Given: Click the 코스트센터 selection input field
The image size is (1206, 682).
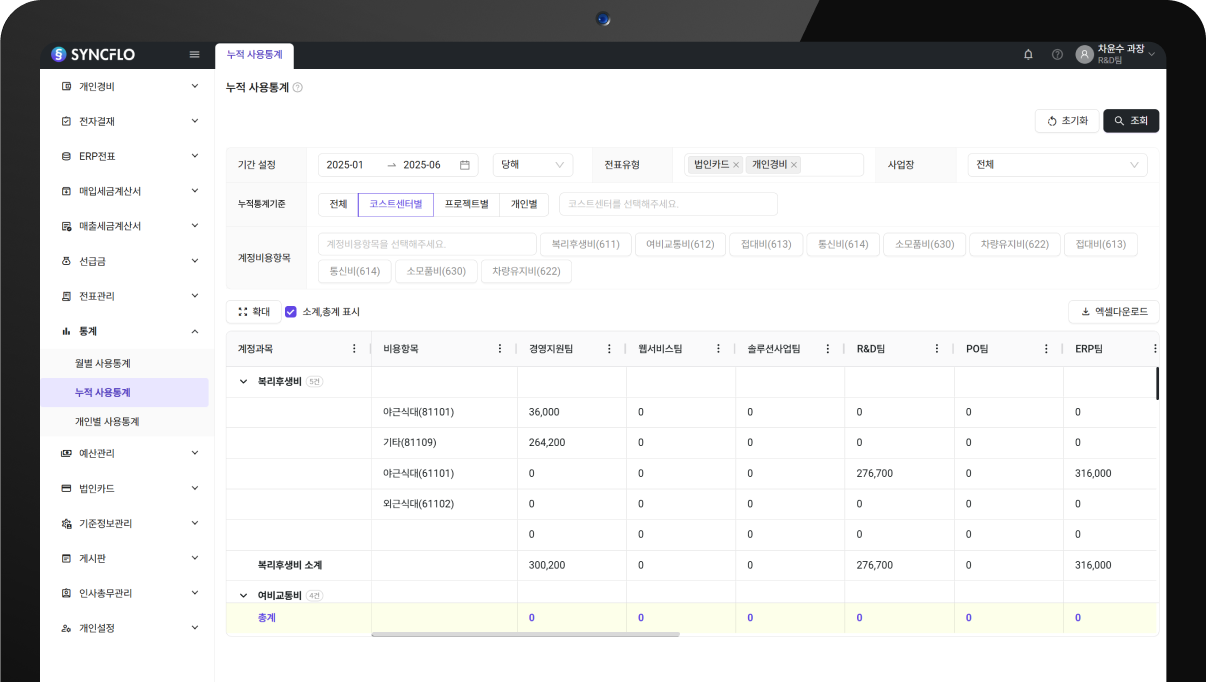Looking at the screenshot, I should click(x=667, y=204).
